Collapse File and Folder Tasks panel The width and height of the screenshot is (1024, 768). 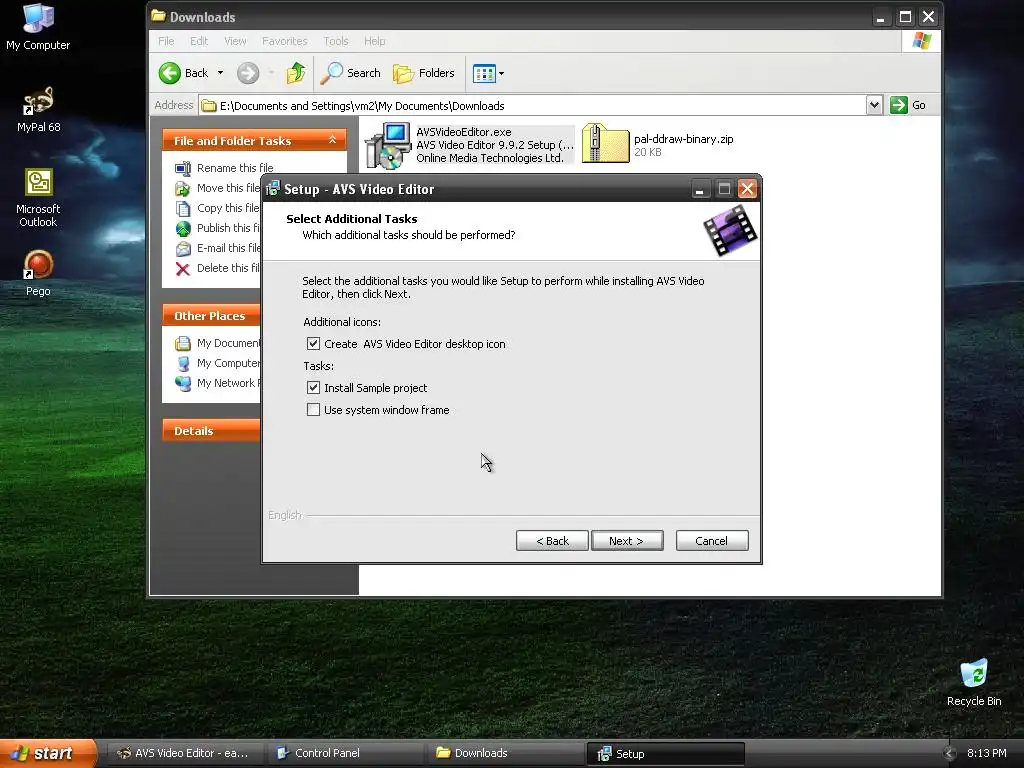pyautogui.click(x=332, y=140)
